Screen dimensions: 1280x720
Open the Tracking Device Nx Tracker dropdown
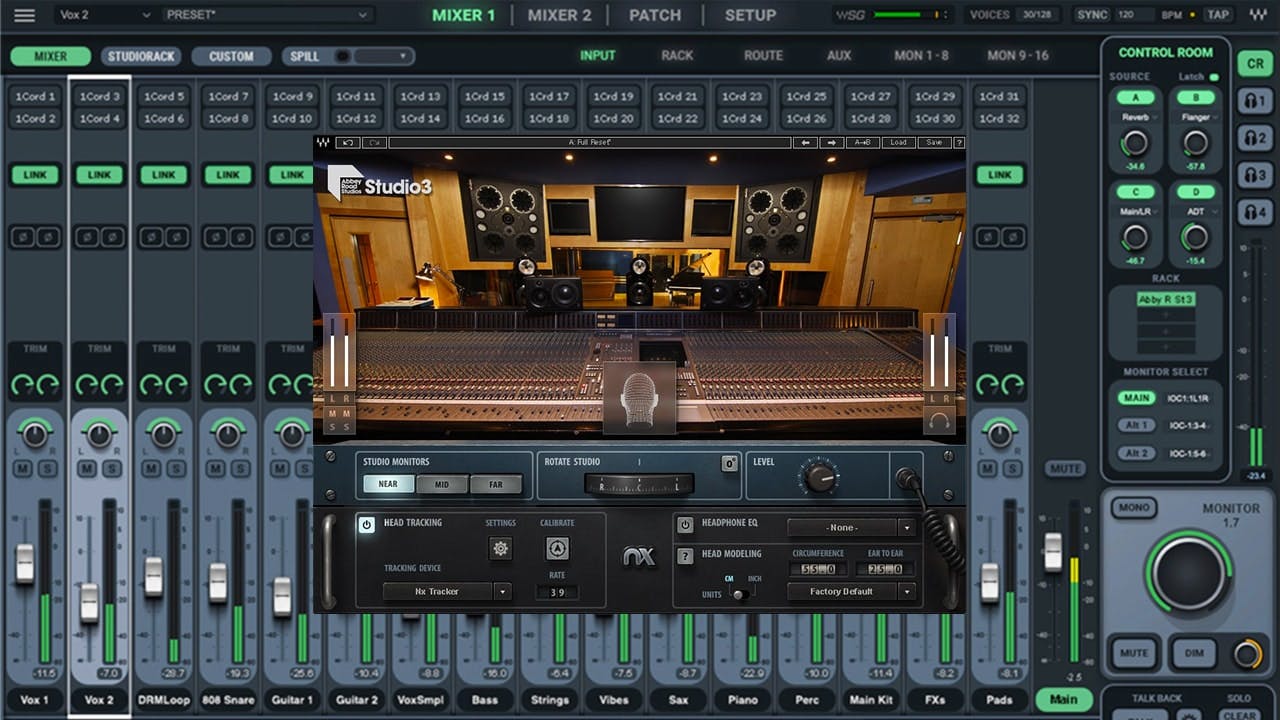pos(446,591)
